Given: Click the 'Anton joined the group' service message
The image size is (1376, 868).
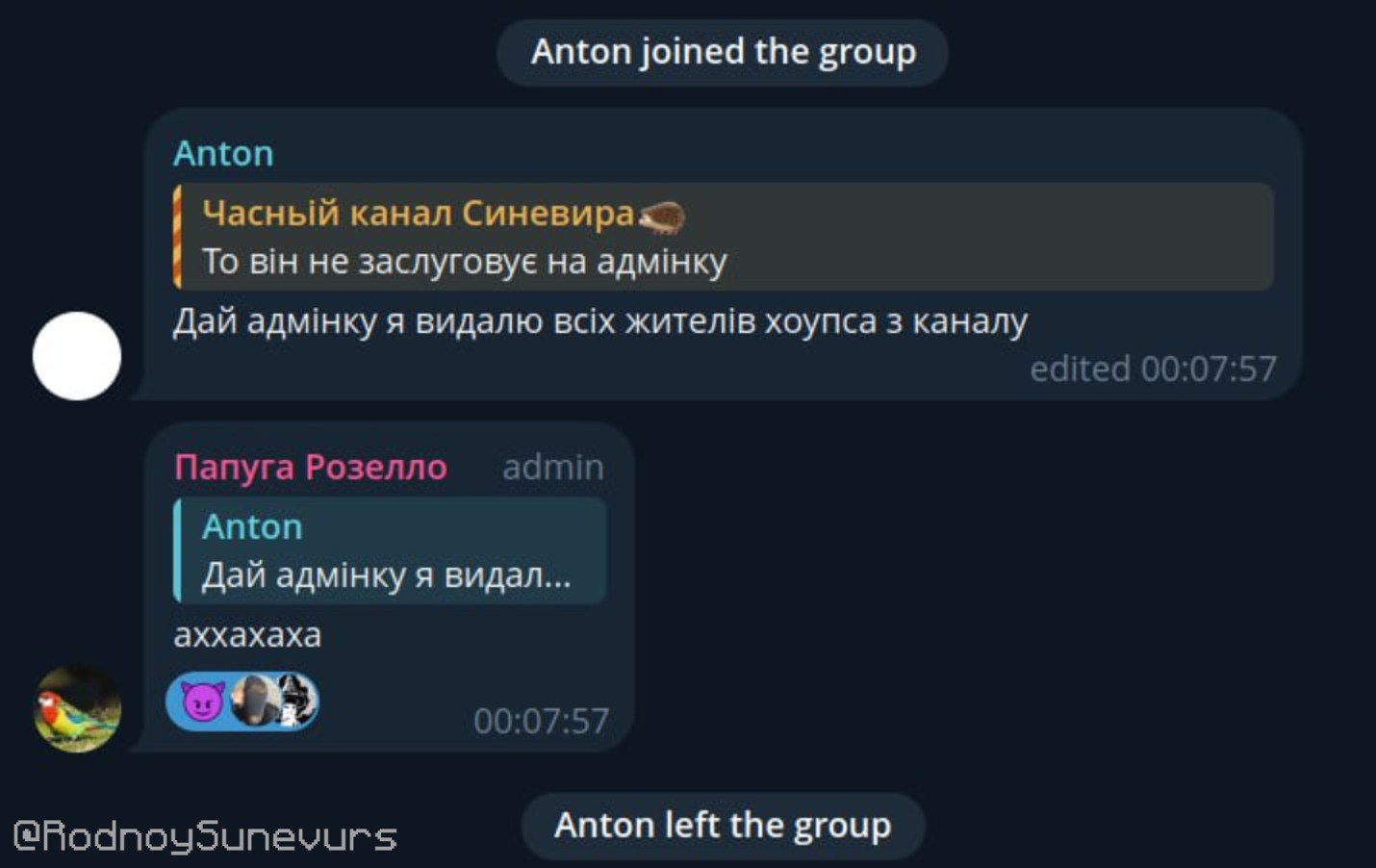Looking at the screenshot, I should 723,52.
